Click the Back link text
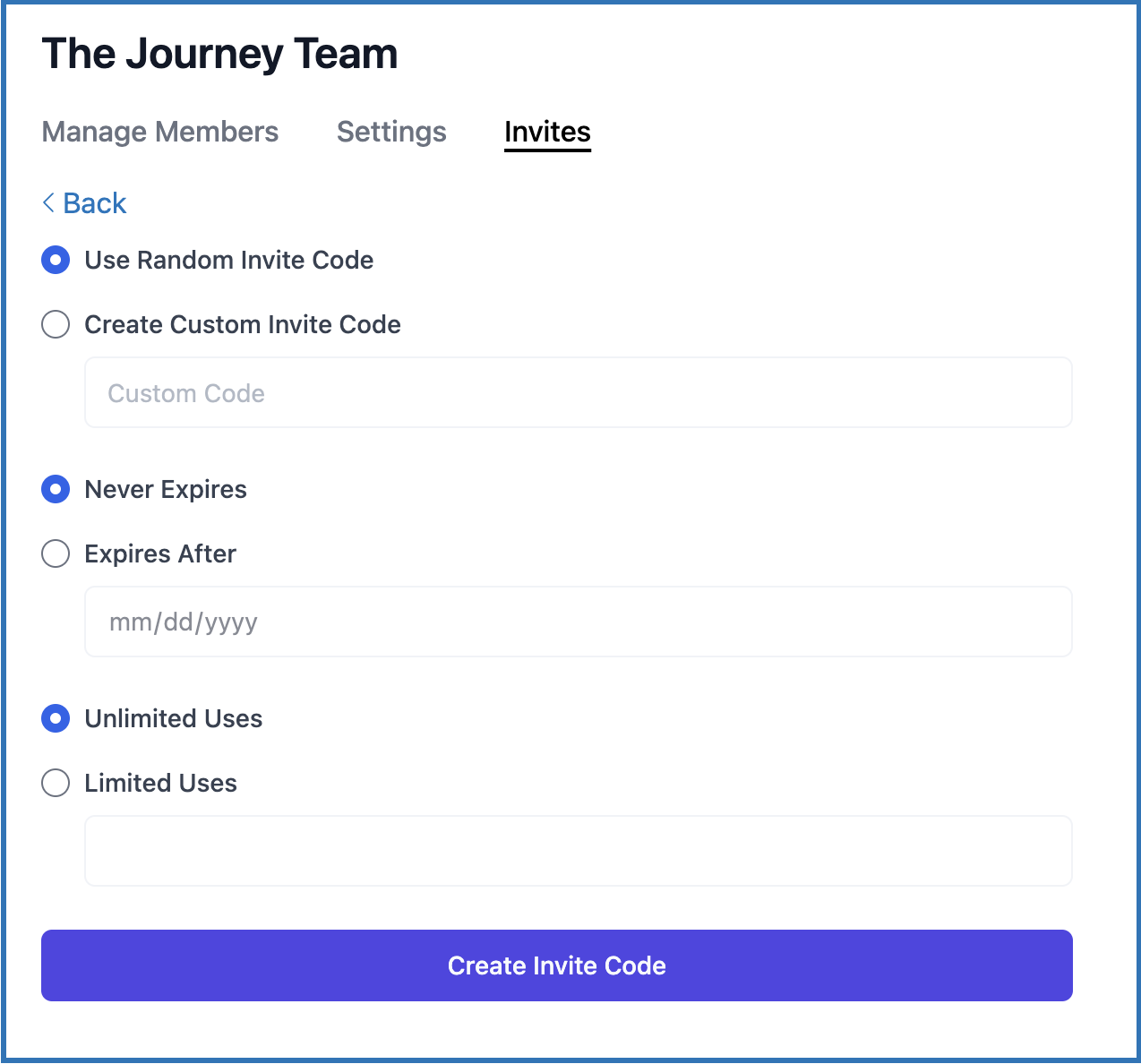The height and width of the screenshot is (1064, 1141). 95,203
